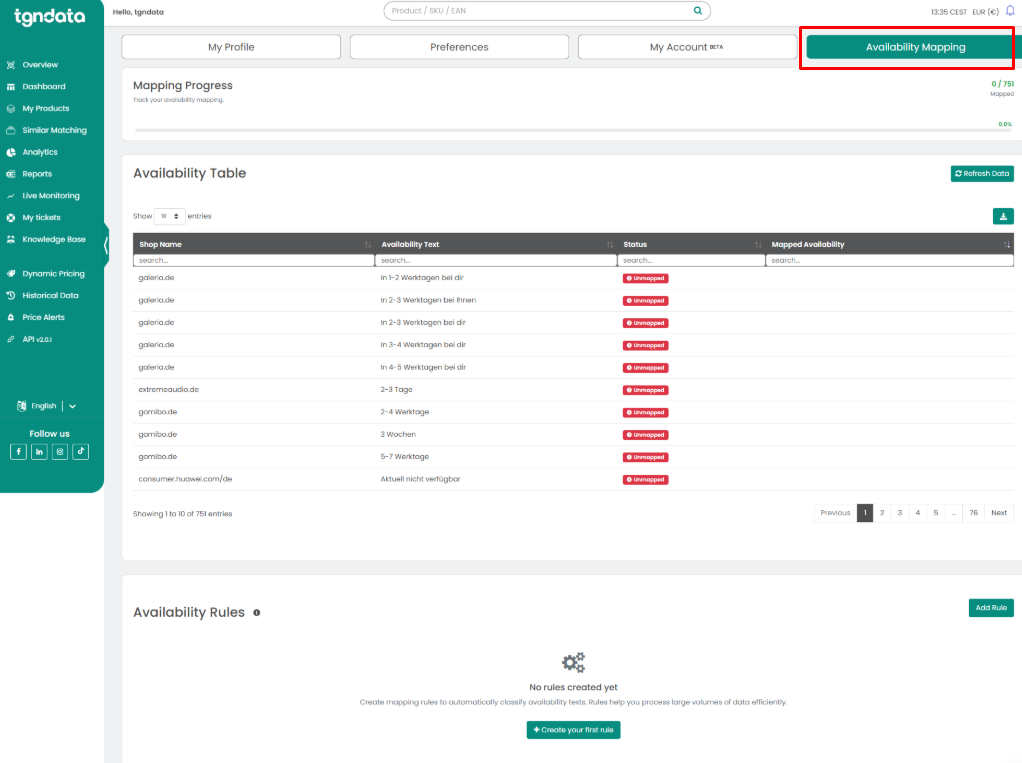Click the Refresh Data button
This screenshot has height=763, width=1022.
[981, 174]
